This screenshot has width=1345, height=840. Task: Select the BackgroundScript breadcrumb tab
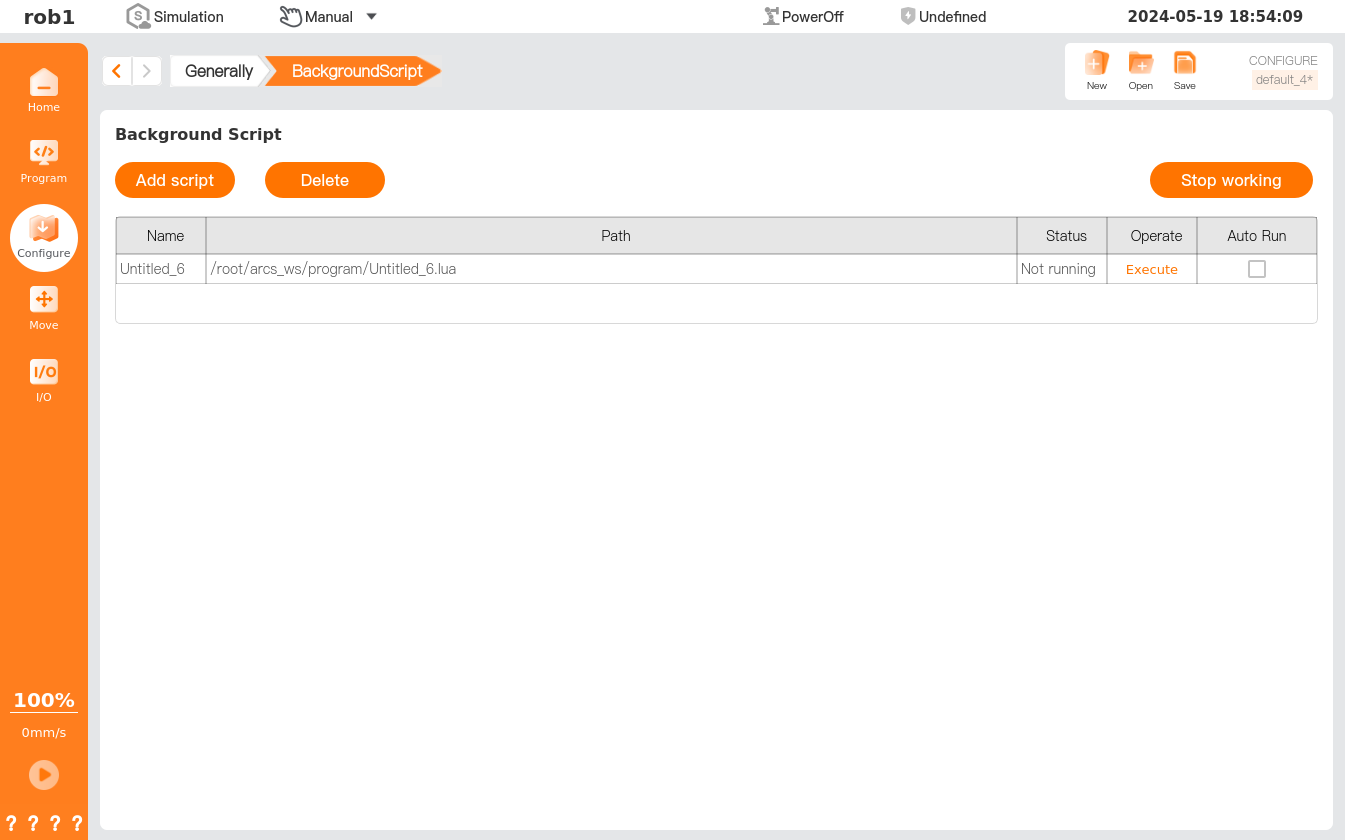[356, 71]
